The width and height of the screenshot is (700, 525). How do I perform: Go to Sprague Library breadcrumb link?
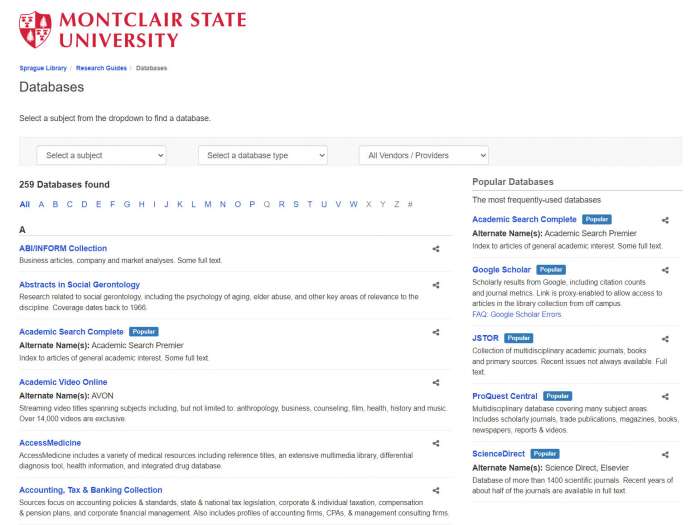pos(43,68)
